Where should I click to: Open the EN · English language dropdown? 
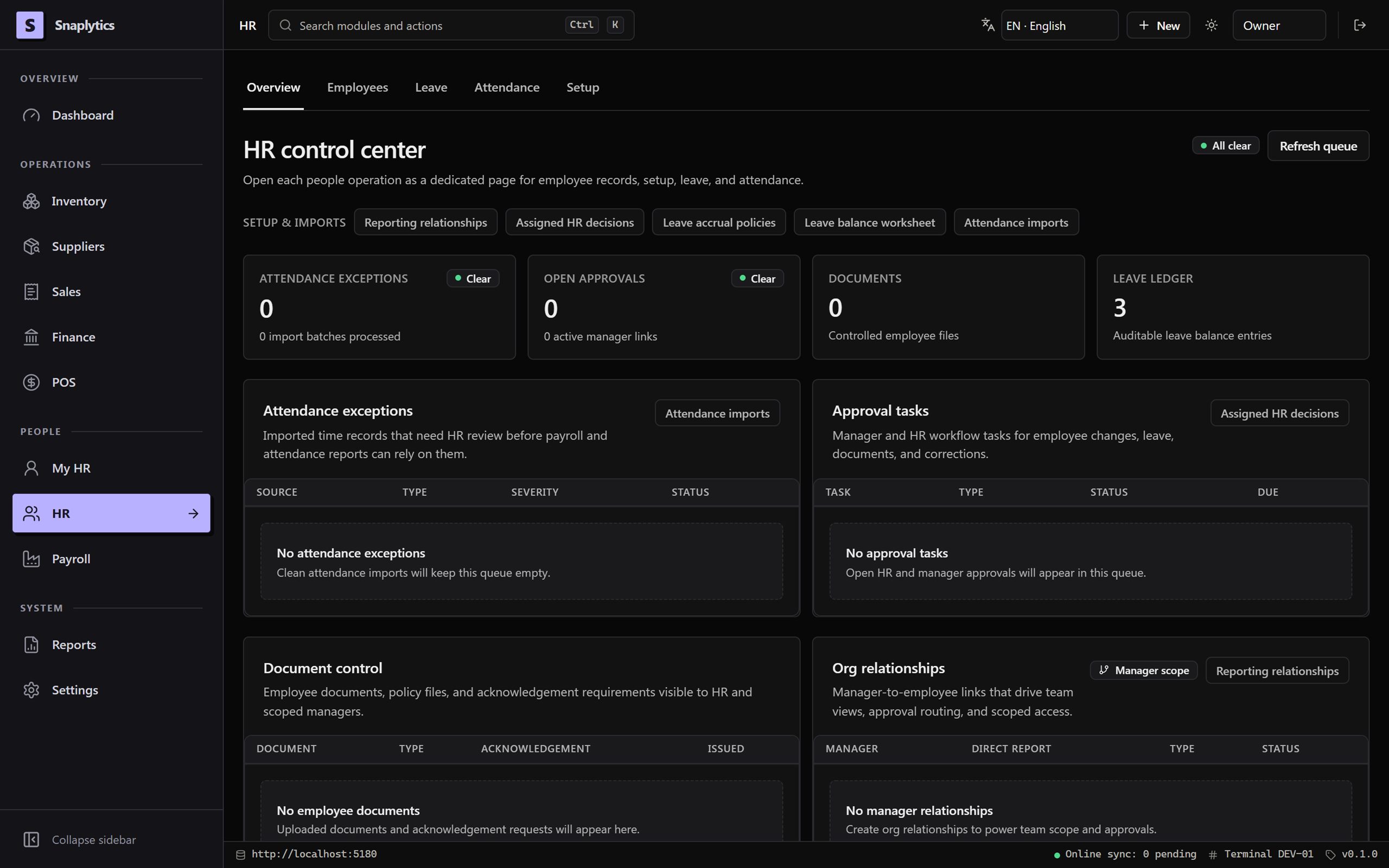(x=1060, y=25)
